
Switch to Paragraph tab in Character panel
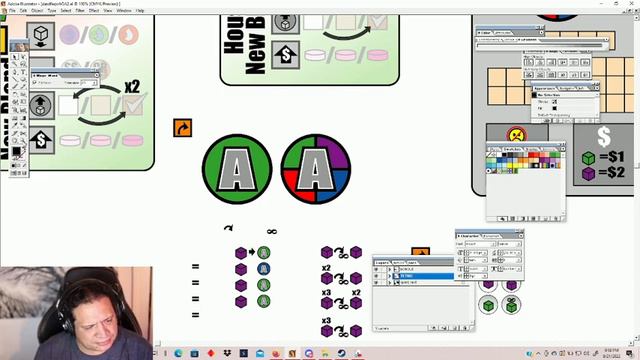[492, 236]
